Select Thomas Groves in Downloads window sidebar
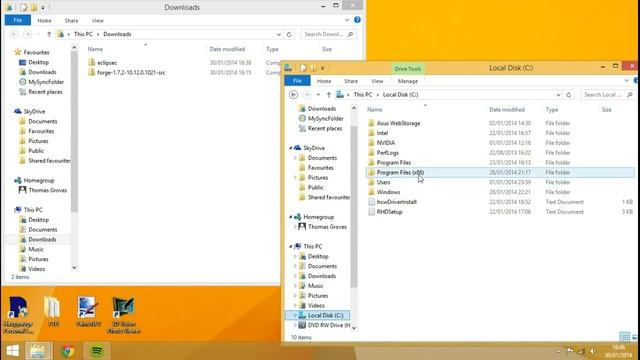 pyautogui.click(x=47, y=190)
